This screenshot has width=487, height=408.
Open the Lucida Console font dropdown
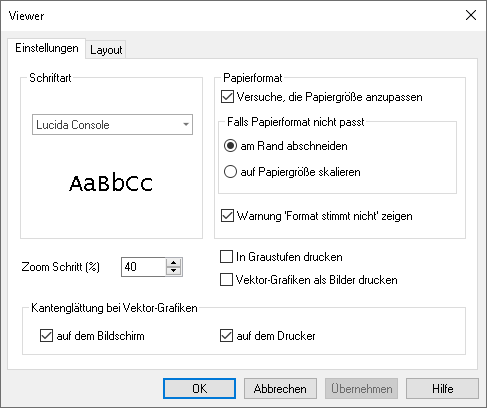[x=112, y=125]
